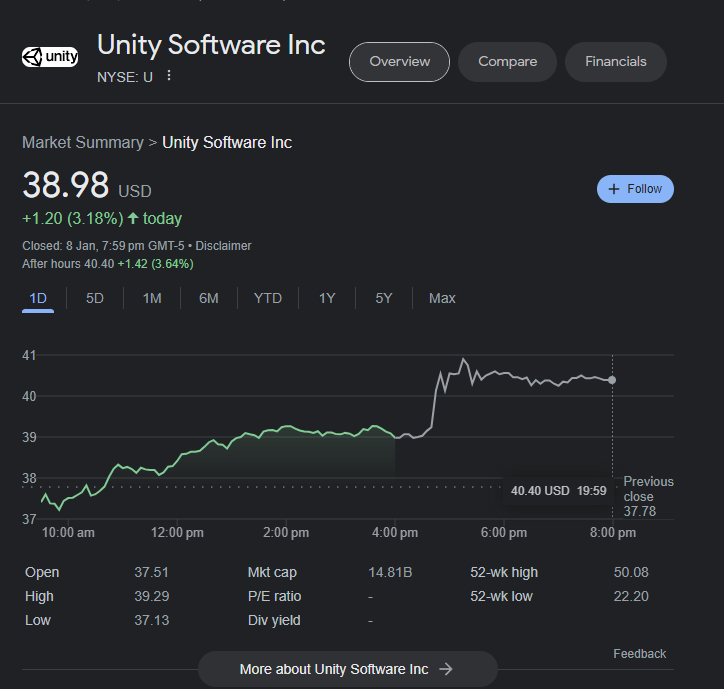Click the After hours 40.40 line

[108, 264]
